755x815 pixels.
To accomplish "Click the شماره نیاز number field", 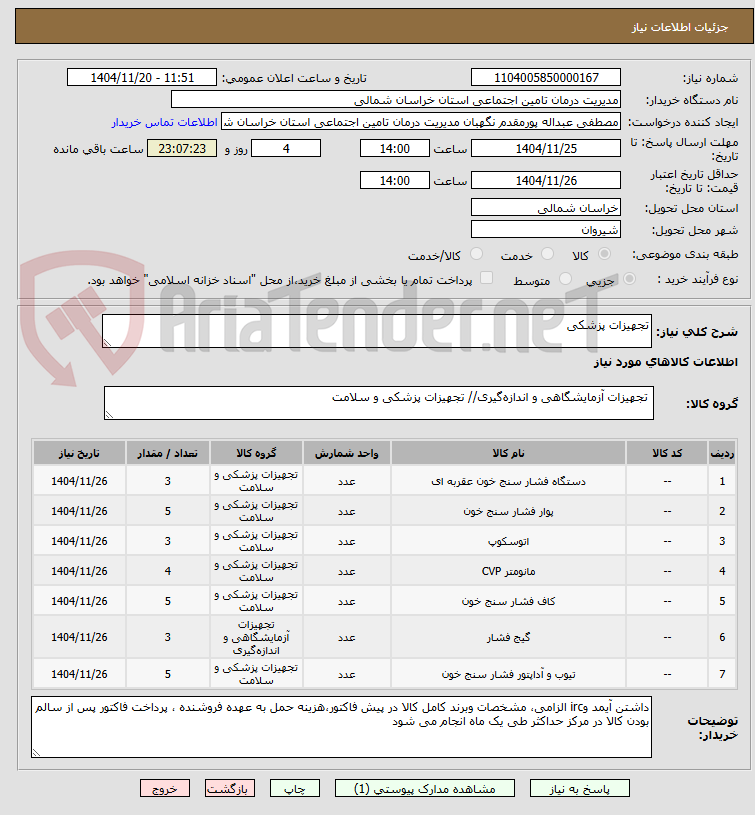I will tap(546, 77).
